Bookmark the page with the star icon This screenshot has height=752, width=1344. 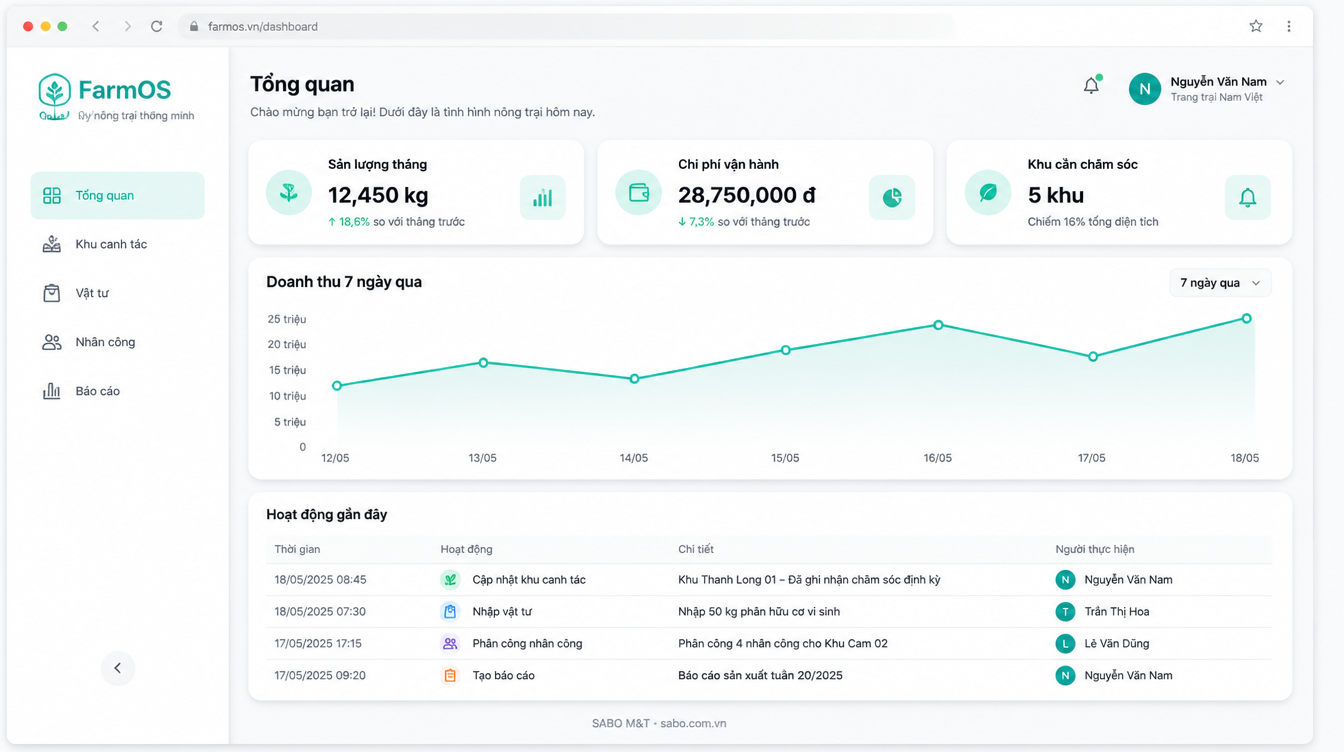1256,27
